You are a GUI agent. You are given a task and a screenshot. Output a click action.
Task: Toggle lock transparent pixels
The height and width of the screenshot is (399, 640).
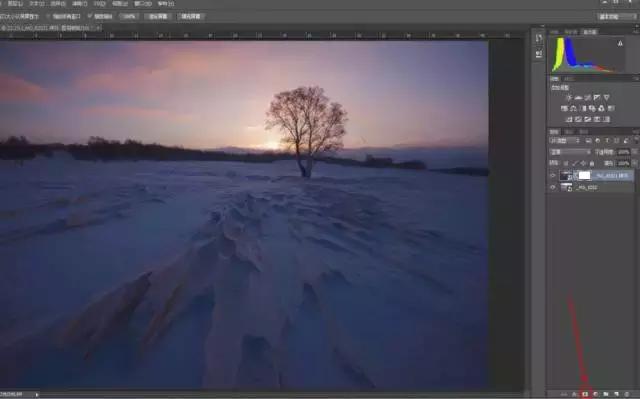tap(566, 164)
